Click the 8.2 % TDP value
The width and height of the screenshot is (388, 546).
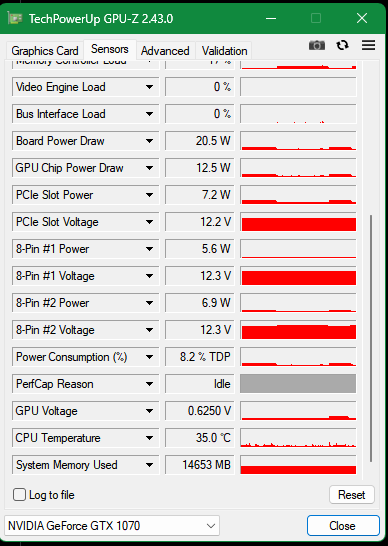200,357
